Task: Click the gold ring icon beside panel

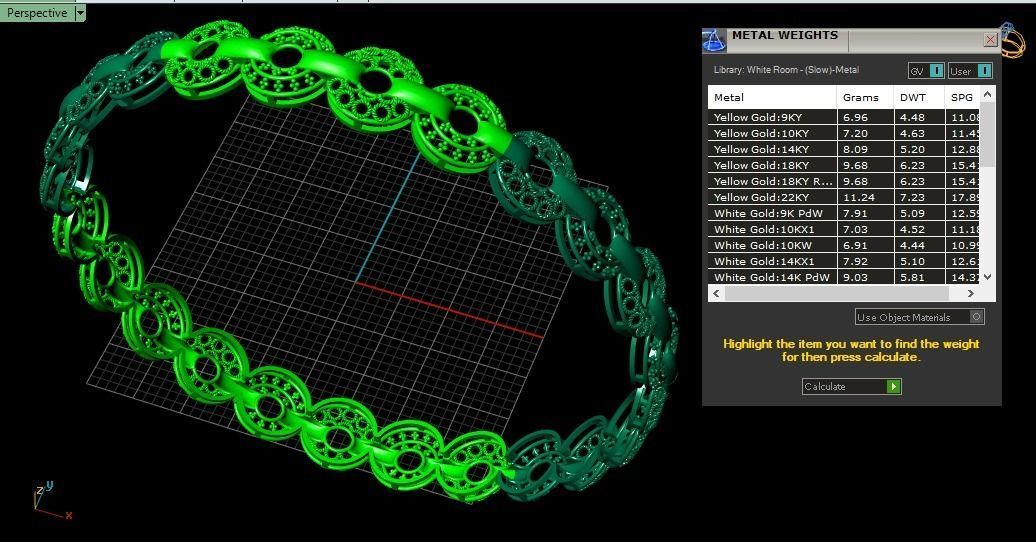Action: 1012,41
